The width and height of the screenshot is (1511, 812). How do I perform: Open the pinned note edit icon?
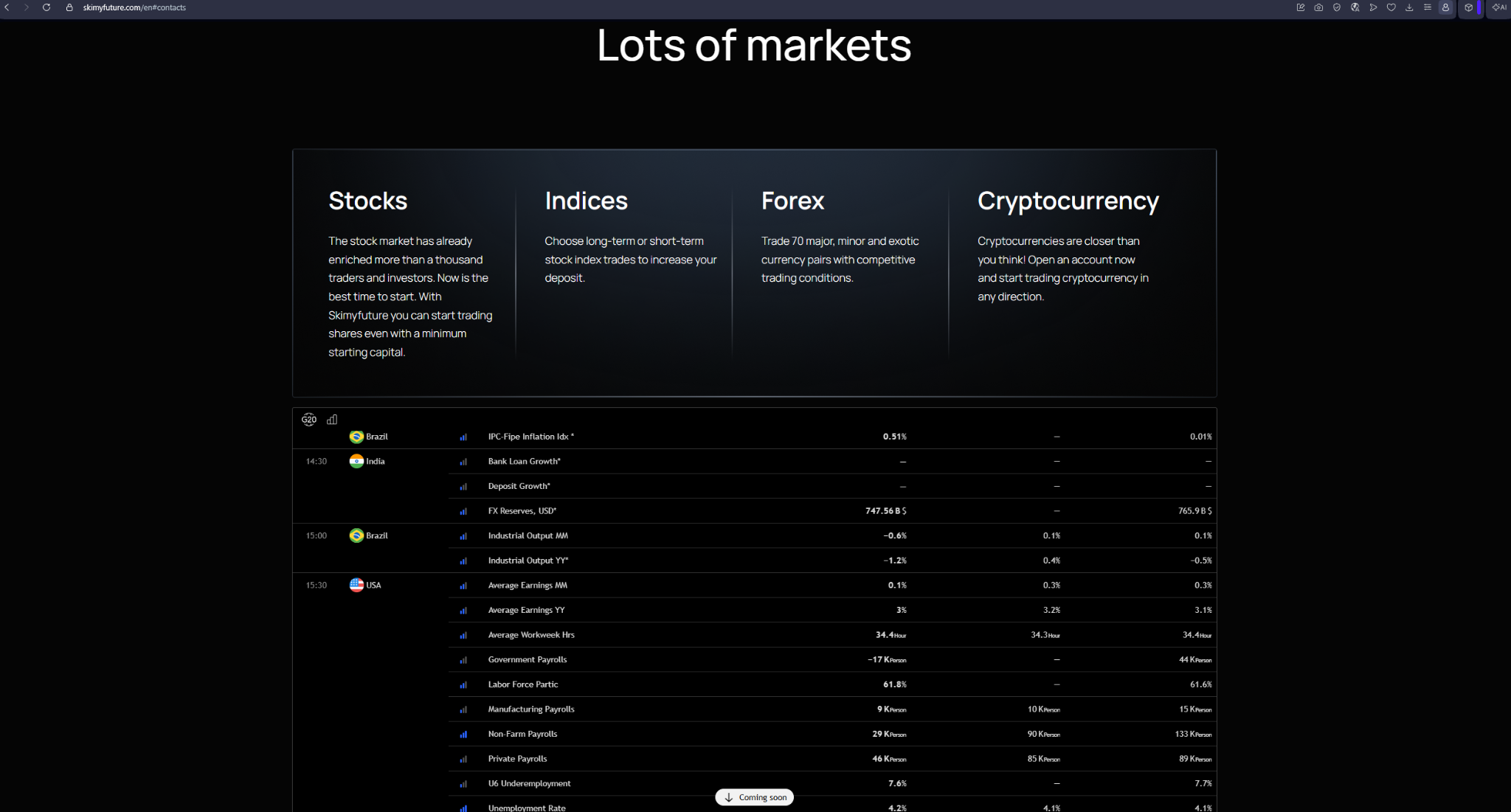(1301, 7)
